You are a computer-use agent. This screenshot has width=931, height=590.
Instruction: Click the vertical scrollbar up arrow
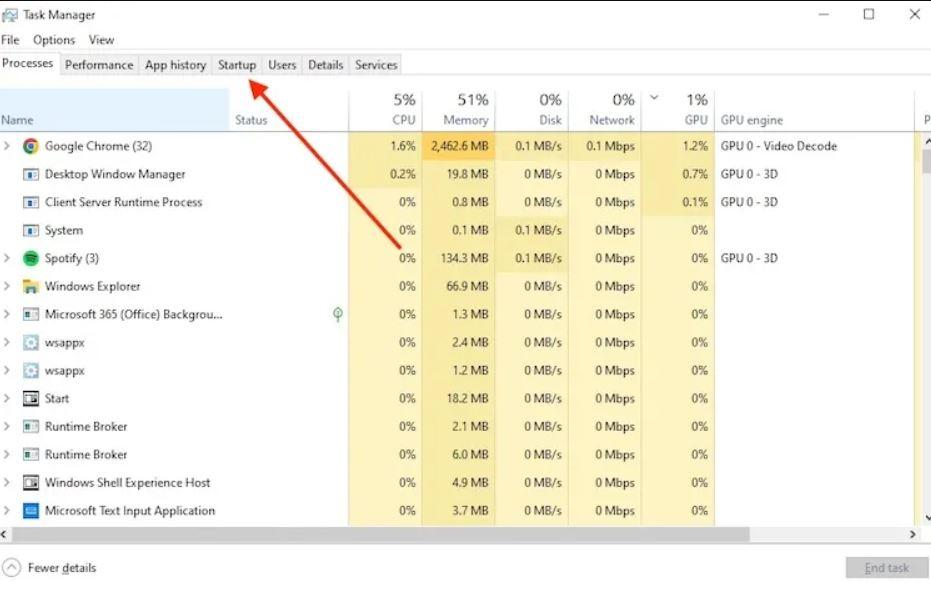point(926,142)
